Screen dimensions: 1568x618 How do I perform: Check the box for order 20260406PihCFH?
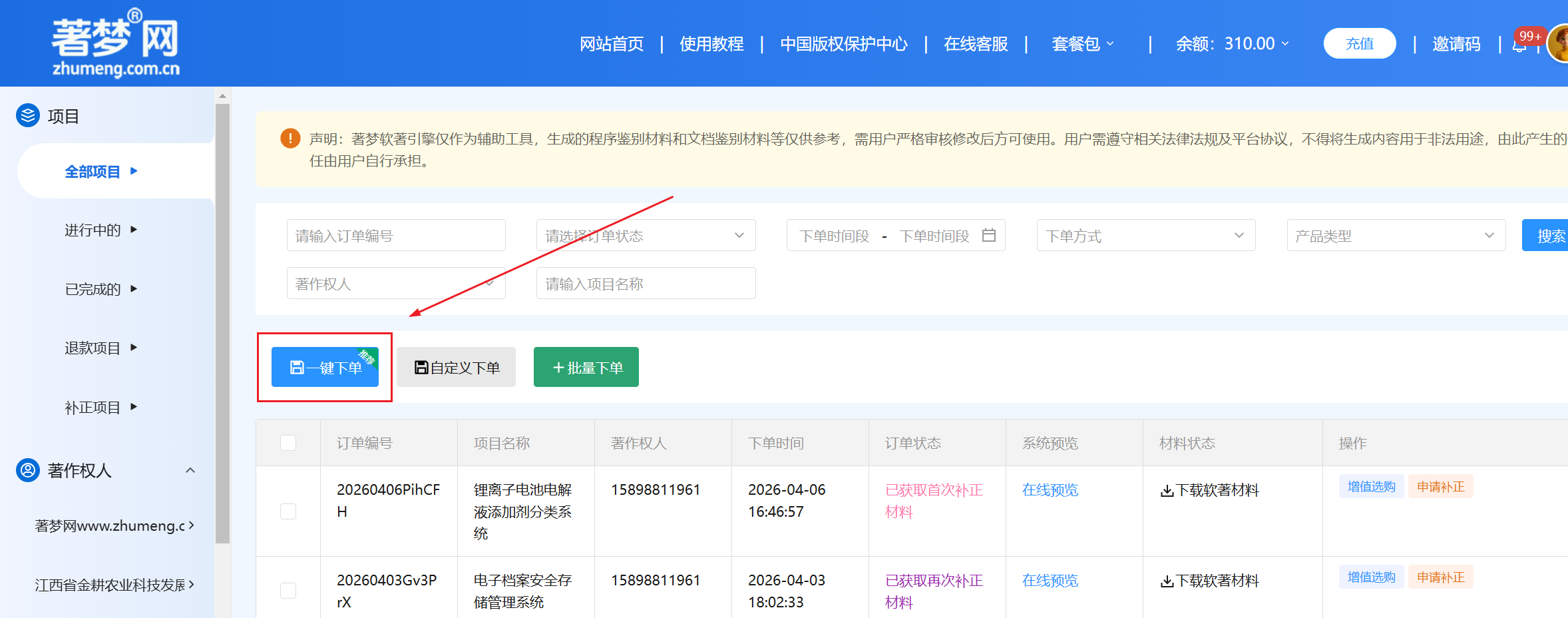point(288,511)
